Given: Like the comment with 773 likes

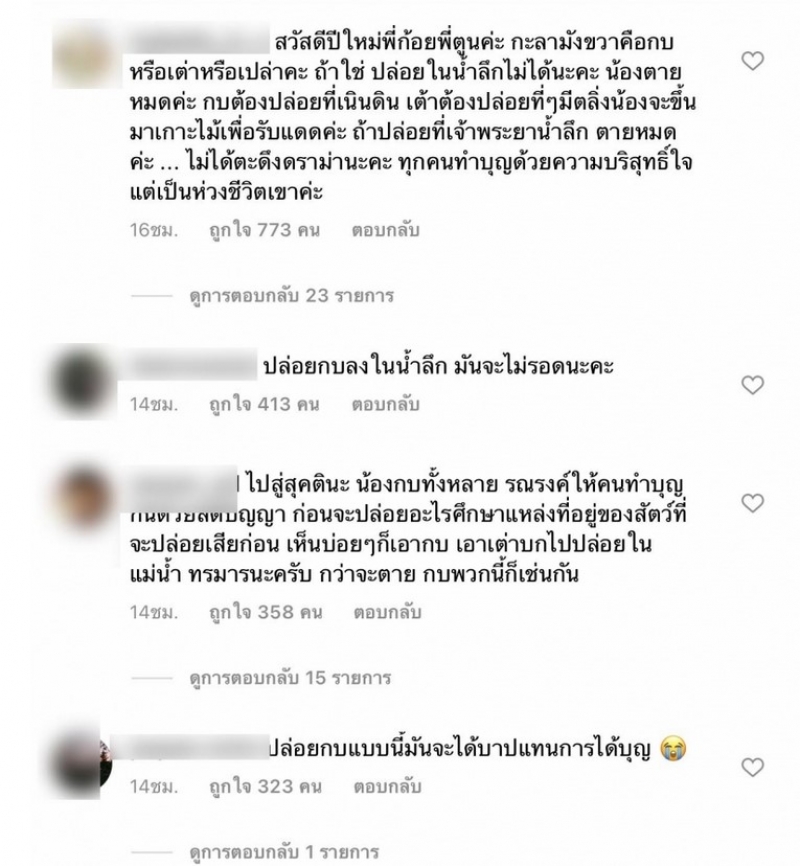Looking at the screenshot, I should [x=752, y=61].
